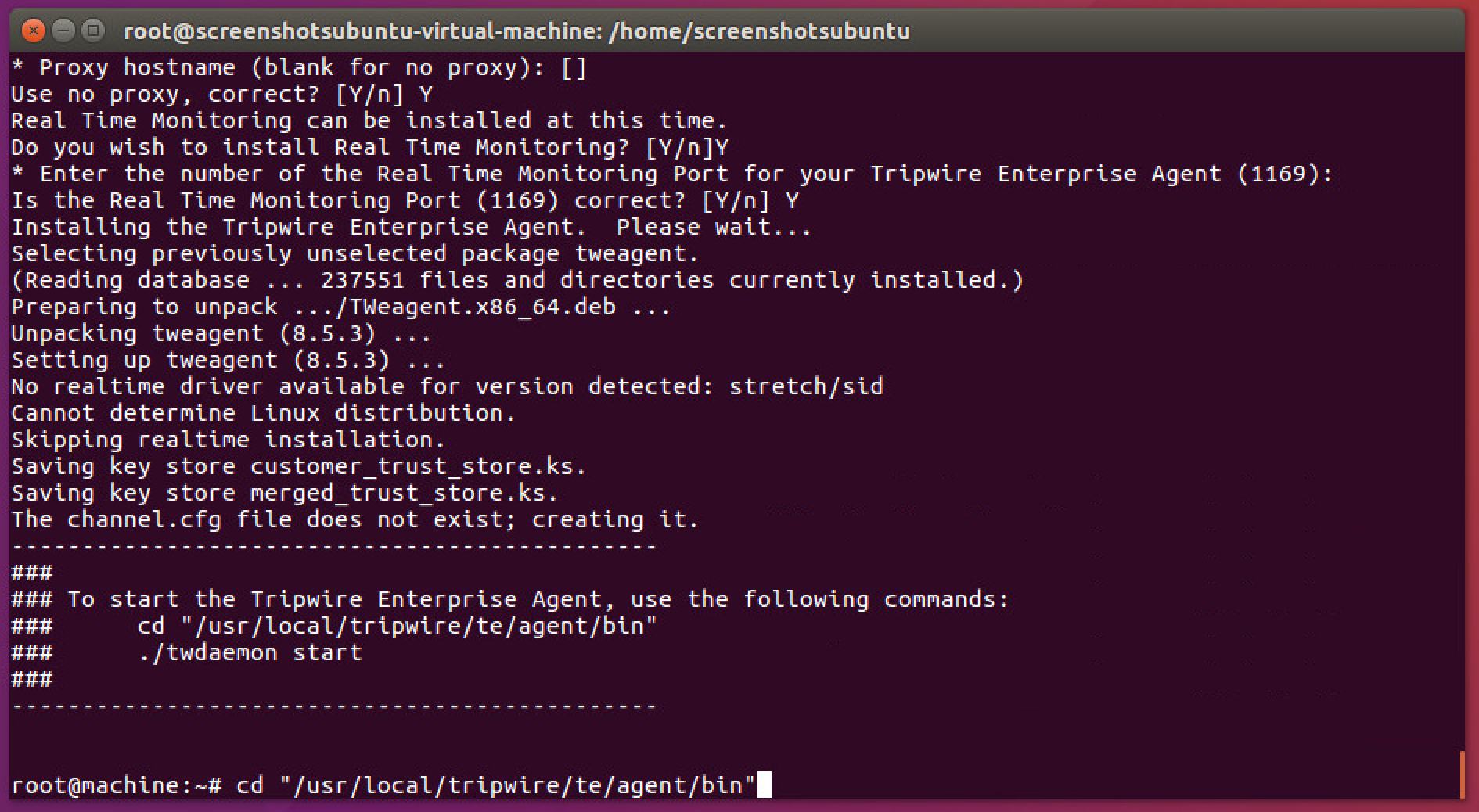Viewport: 1479px width, 812px height.
Task: Click the typed cd command on the prompt line
Action: [x=495, y=785]
